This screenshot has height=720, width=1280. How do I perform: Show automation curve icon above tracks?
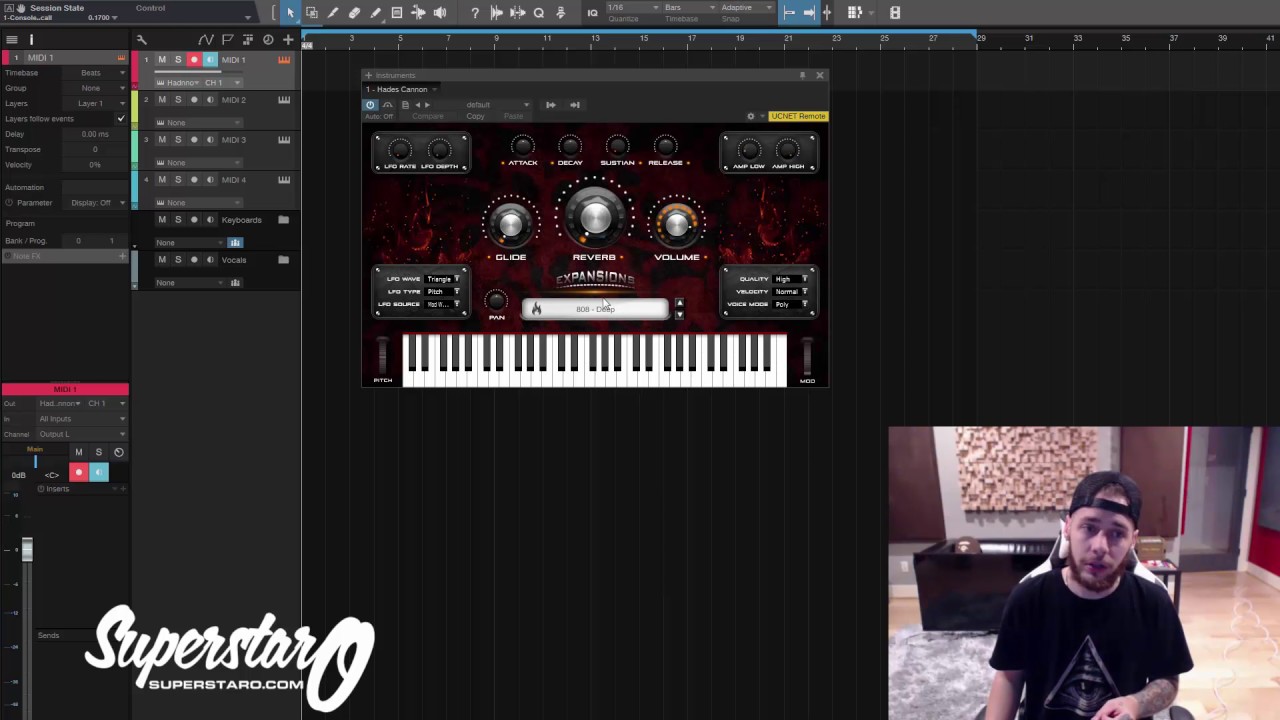pyautogui.click(x=206, y=40)
